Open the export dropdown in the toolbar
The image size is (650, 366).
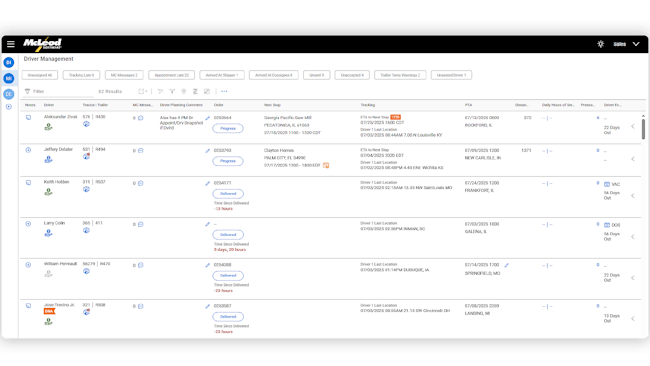coord(143,91)
